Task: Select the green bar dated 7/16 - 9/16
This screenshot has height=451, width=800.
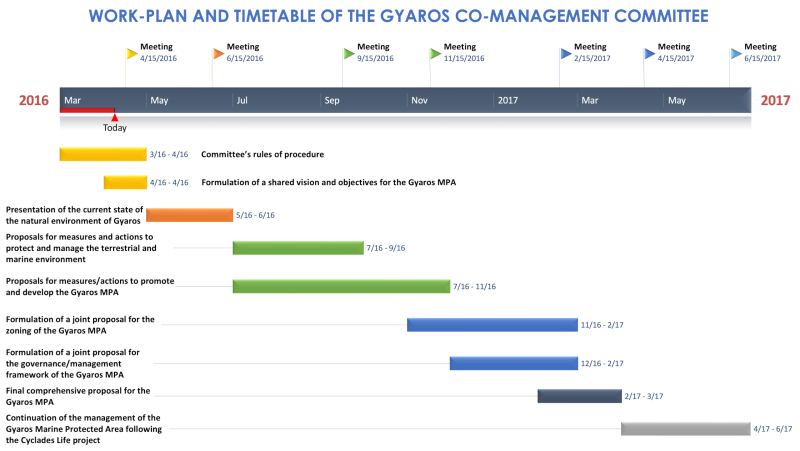Action: coord(298,248)
